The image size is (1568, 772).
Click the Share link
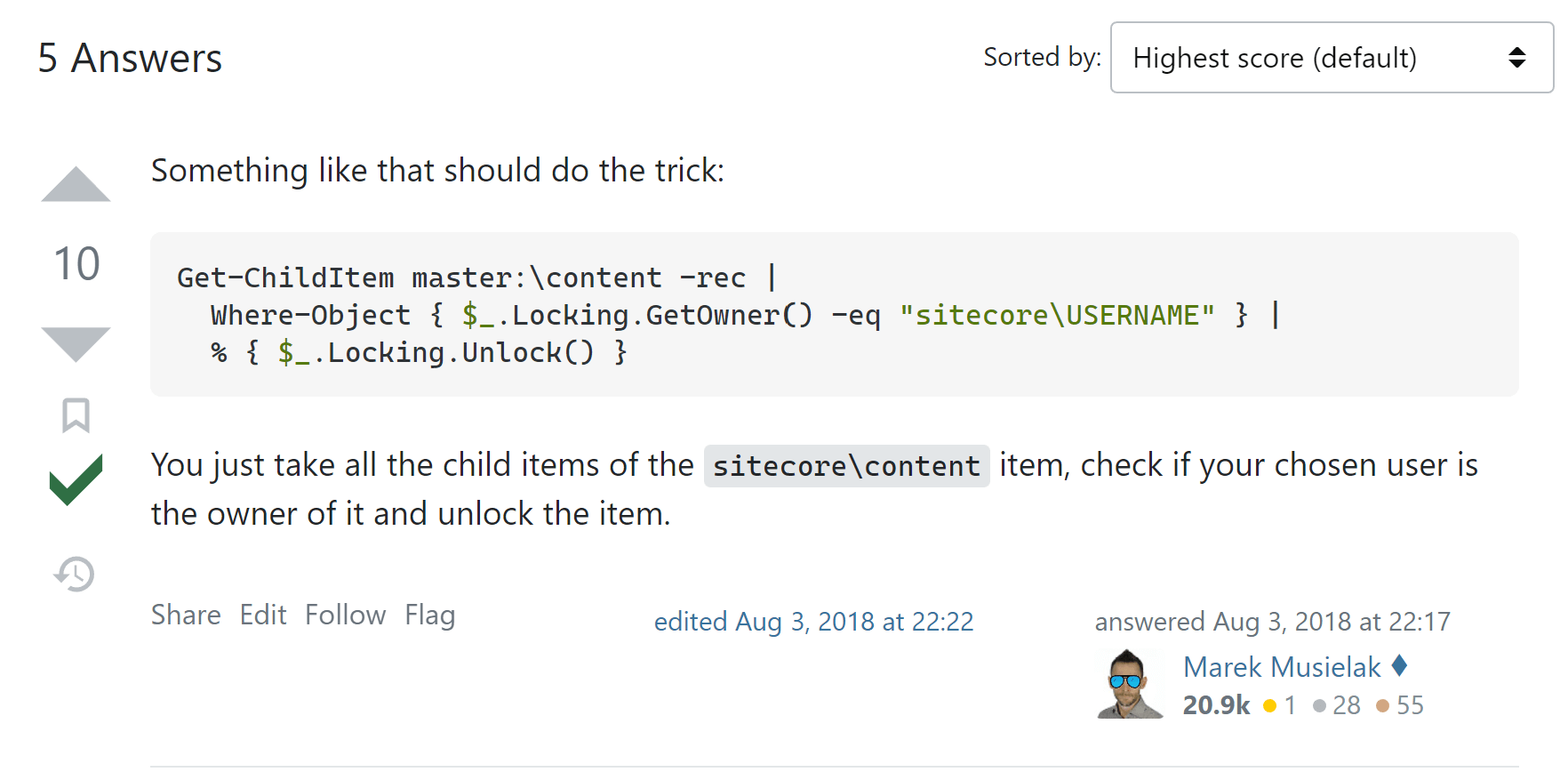pos(186,615)
